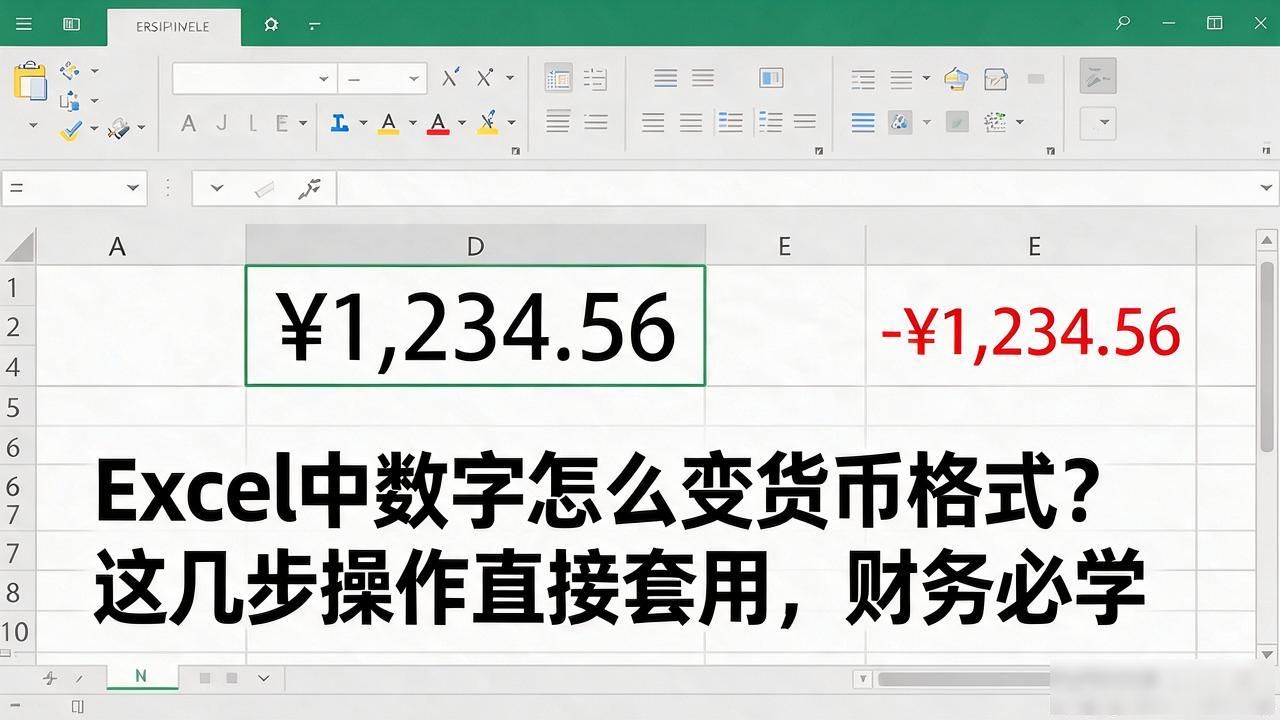Click the function icon beside the formula bar
The width and height of the screenshot is (1280, 720).
310,188
